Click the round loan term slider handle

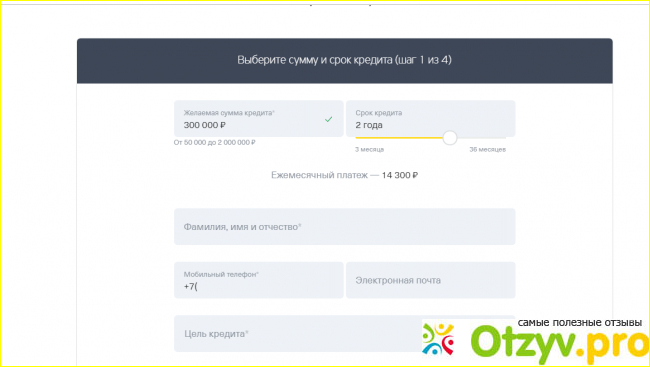pyautogui.click(x=449, y=138)
